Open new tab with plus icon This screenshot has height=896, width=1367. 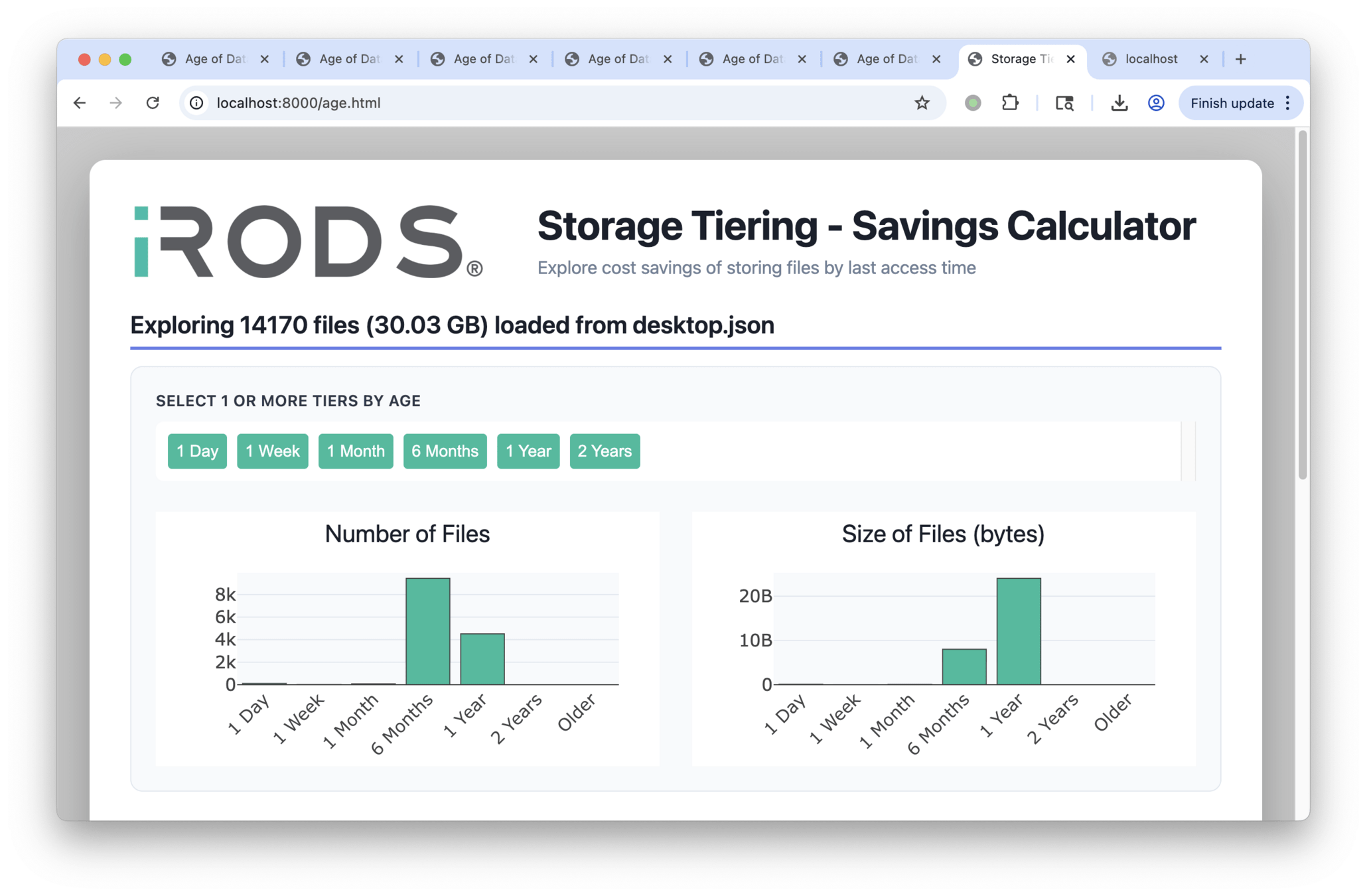1240,59
